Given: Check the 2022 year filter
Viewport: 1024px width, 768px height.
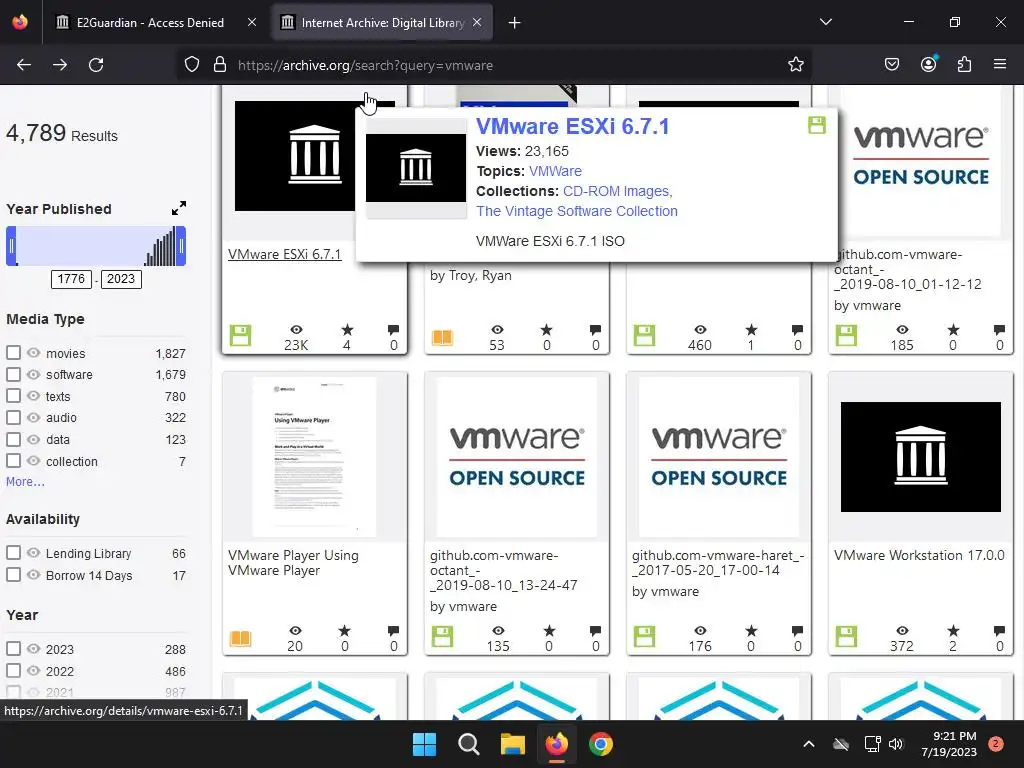Looking at the screenshot, I should pos(13,670).
